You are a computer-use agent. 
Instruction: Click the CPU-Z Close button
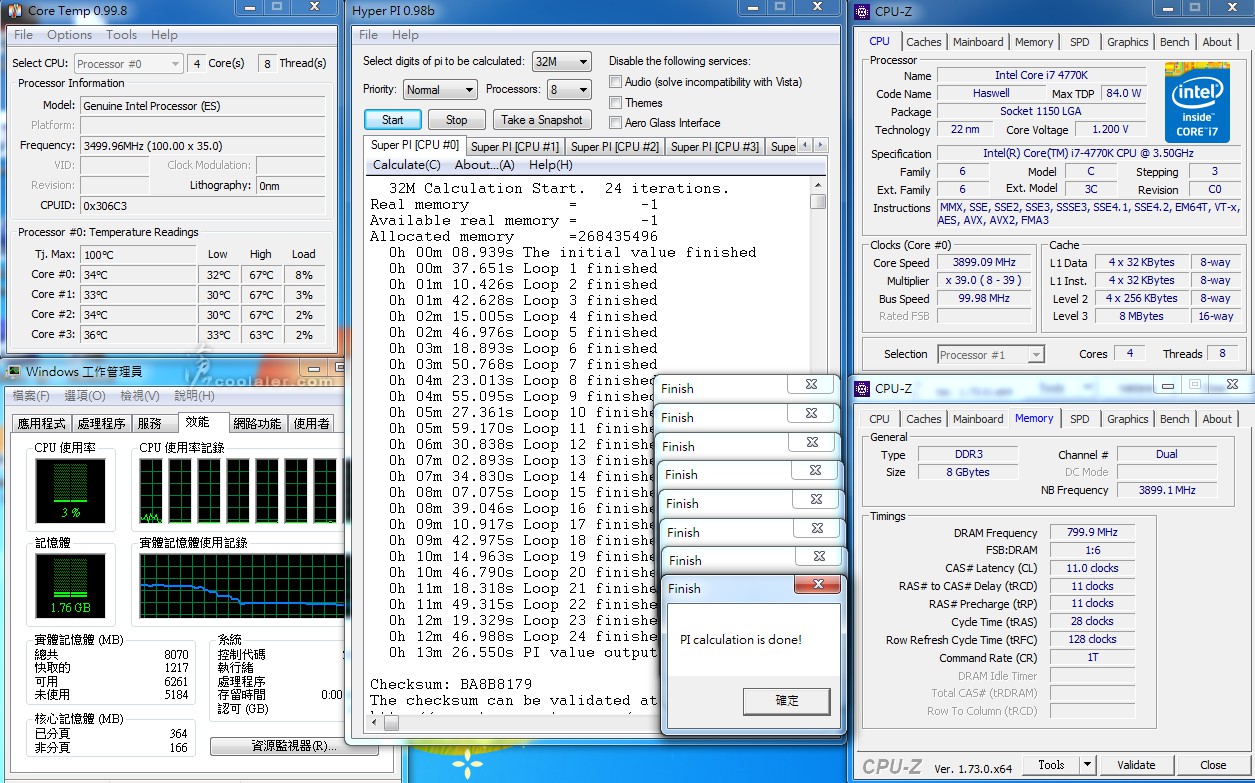pos(1213,765)
